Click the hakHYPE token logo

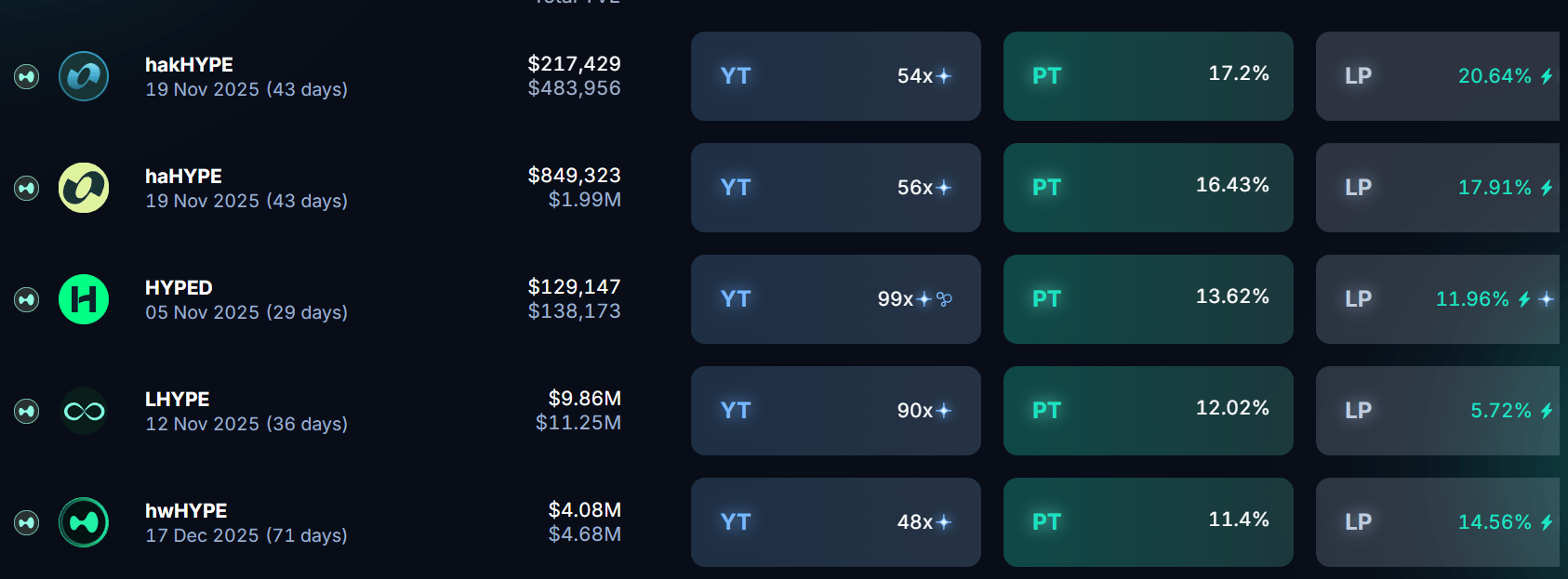[x=84, y=76]
